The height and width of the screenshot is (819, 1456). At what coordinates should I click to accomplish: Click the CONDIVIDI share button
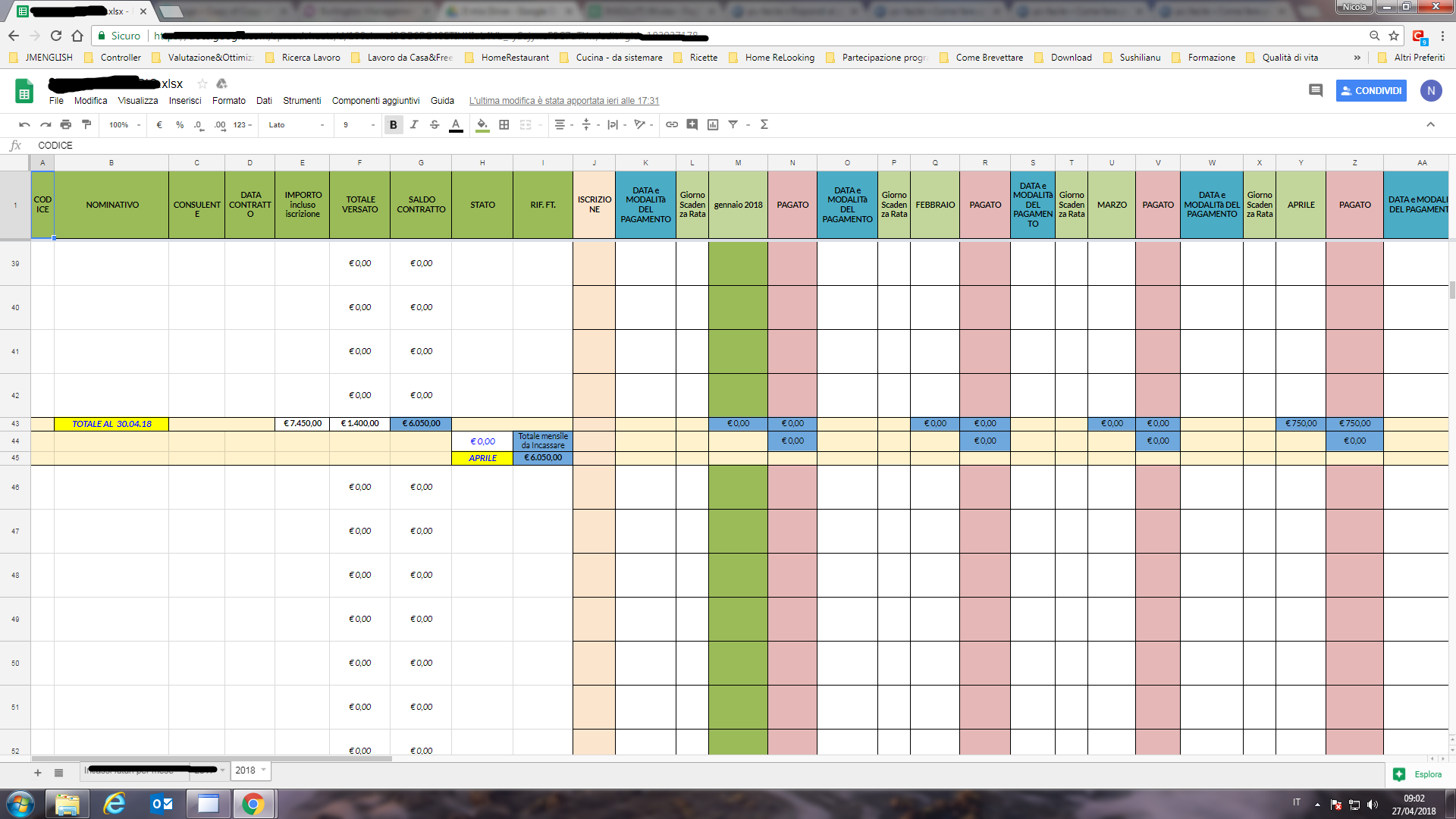click(1371, 90)
